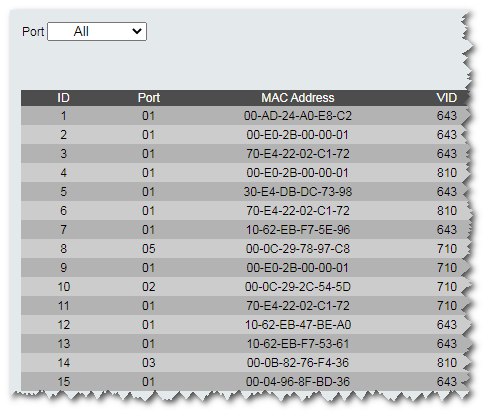
Task: Click VID 643 in row 1
Action: coord(447,116)
